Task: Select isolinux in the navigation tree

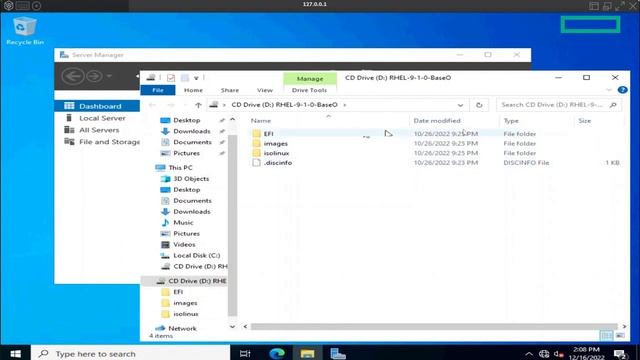Action: pyautogui.click(x=186, y=314)
